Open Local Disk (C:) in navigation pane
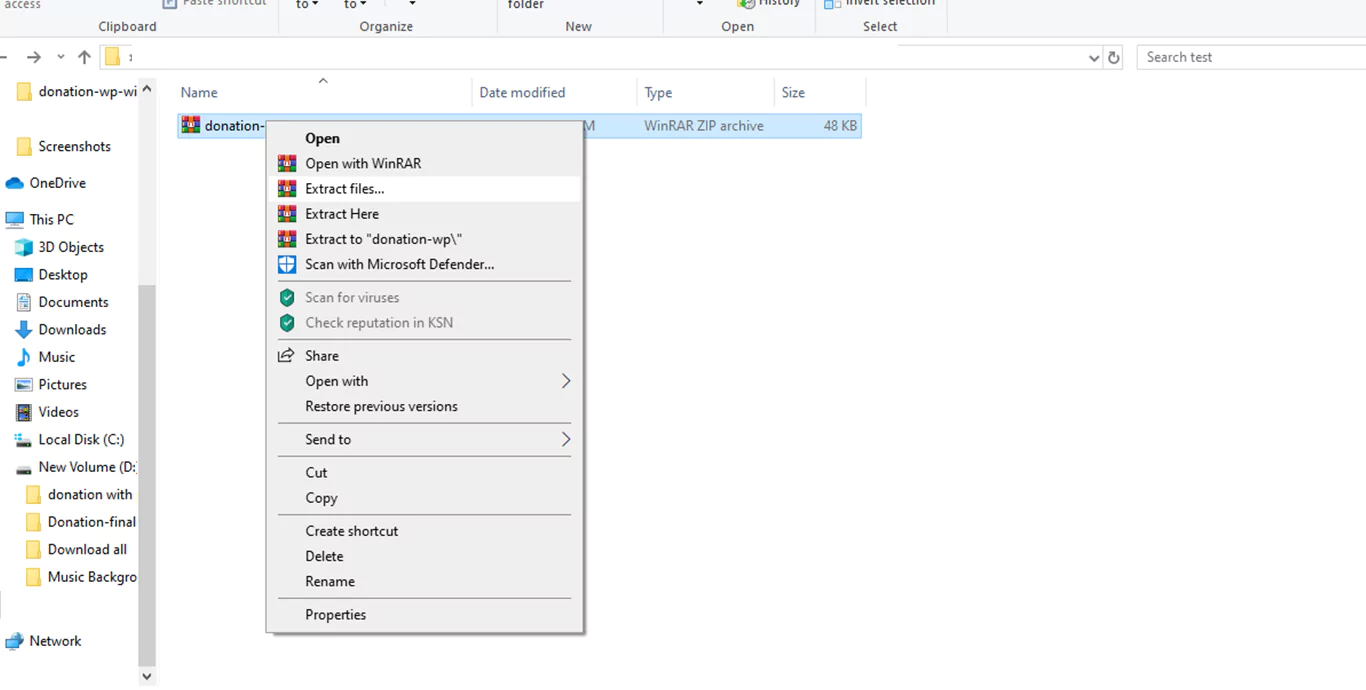The height and width of the screenshot is (690, 1366). pos(81,440)
